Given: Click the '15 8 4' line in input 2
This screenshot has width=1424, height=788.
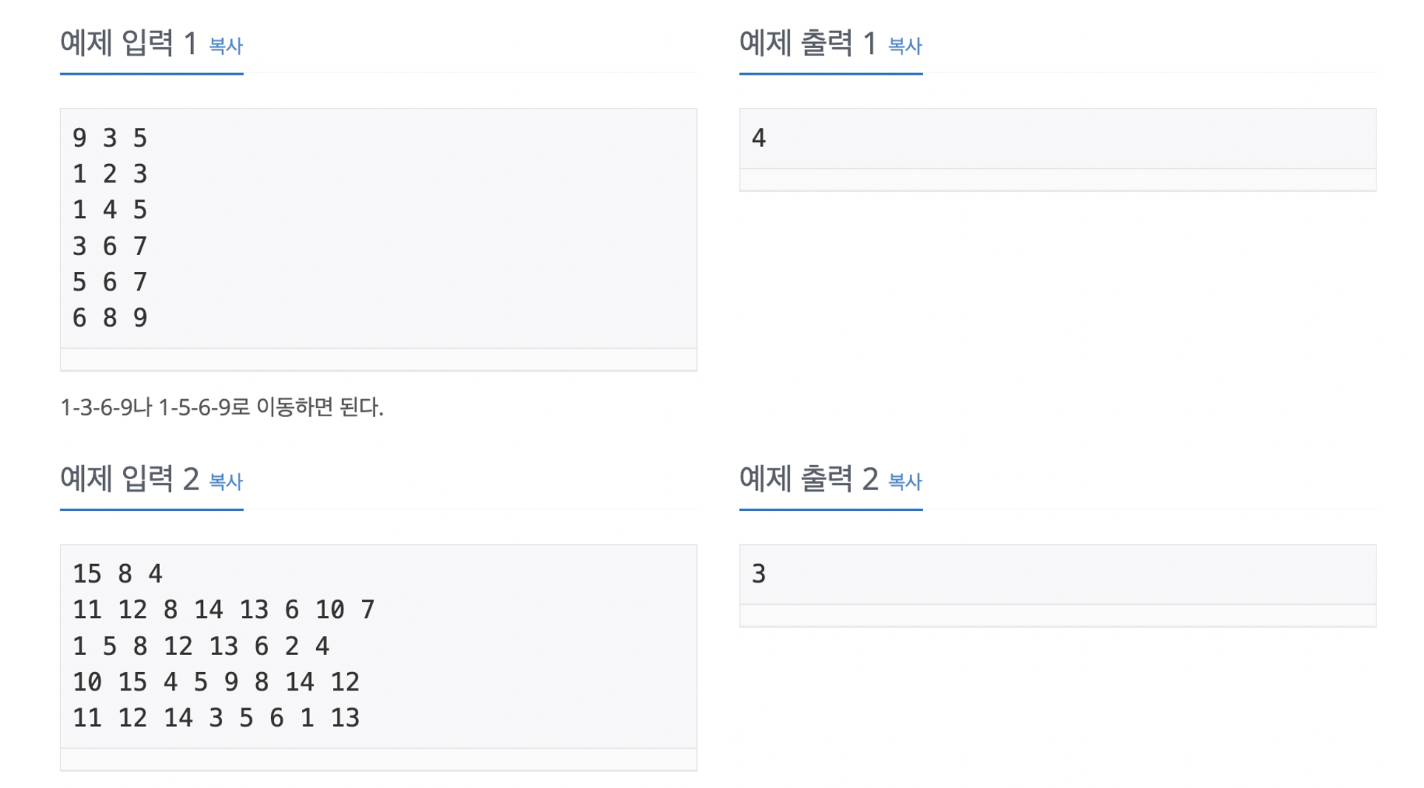Looking at the screenshot, I should (117, 574).
